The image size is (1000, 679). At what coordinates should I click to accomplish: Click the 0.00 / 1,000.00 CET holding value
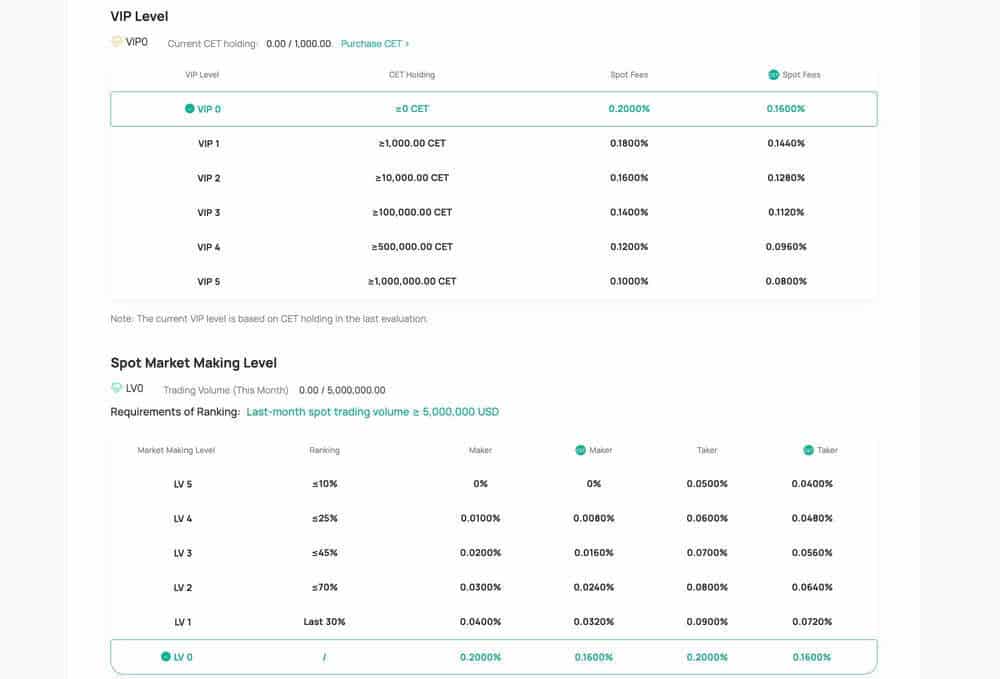[298, 43]
